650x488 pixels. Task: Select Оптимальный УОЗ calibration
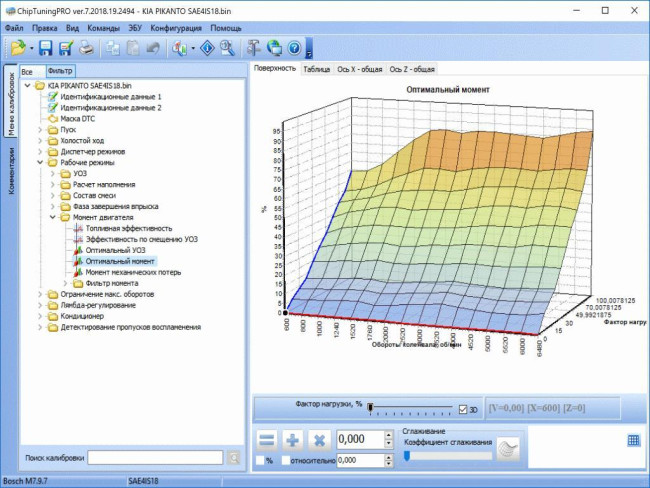click(x=115, y=250)
